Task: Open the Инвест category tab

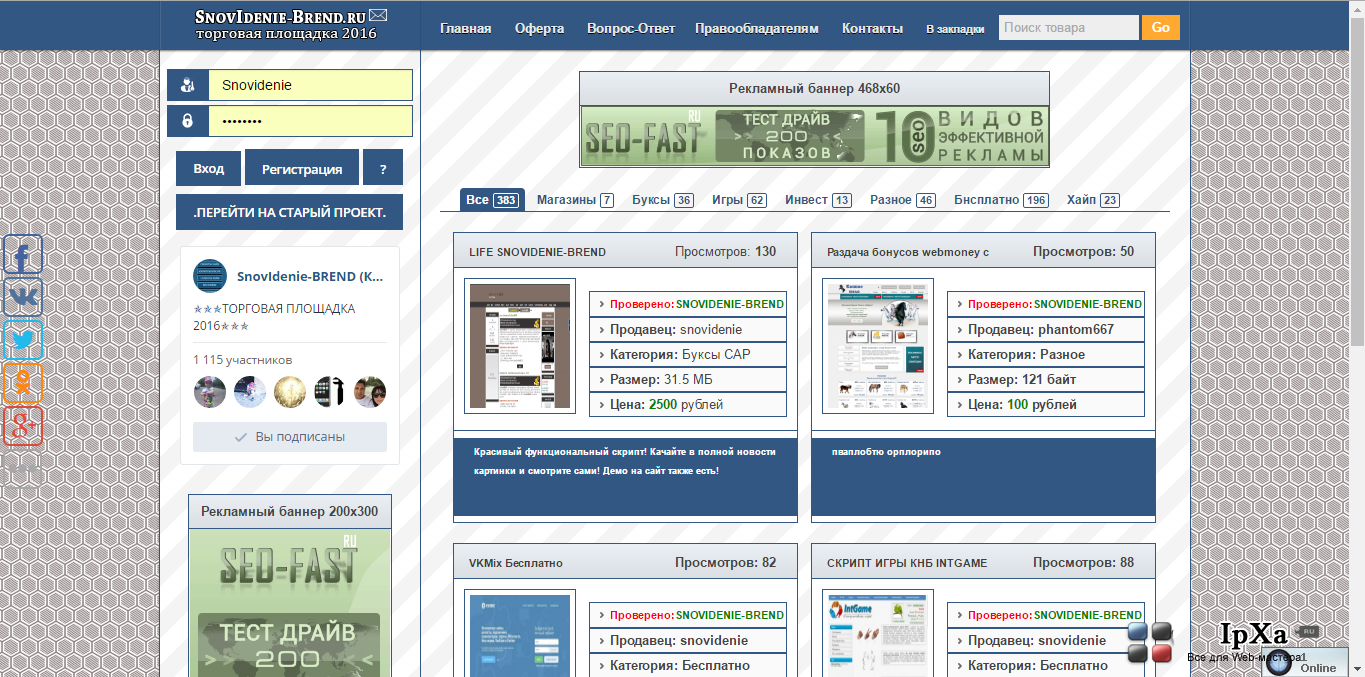Action: pyautogui.click(x=818, y=200)
